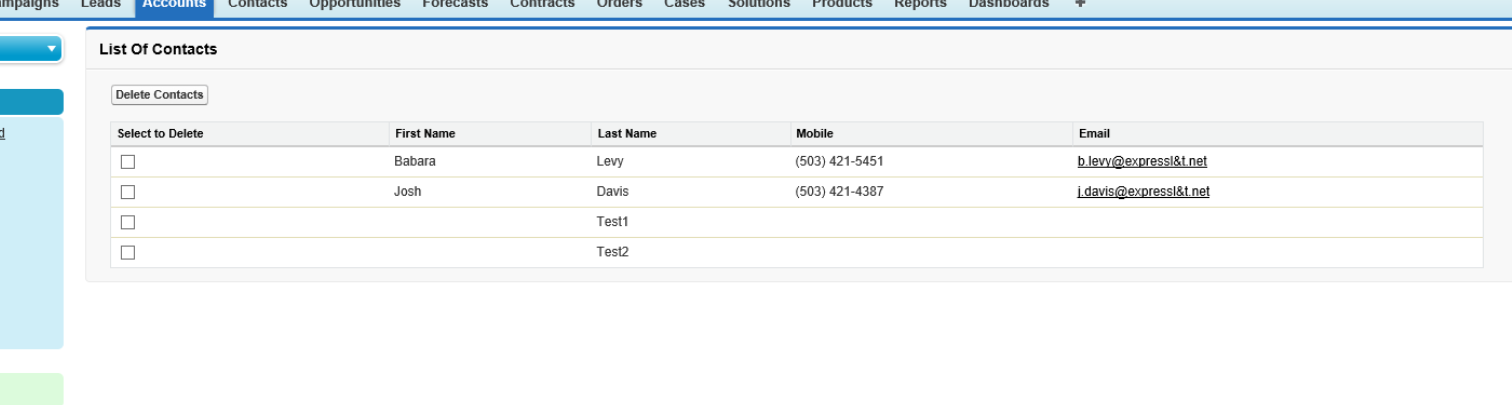The width and height of the screenshot is (1512, 405).
Task: Open the Reports tab
Action: 920,5
